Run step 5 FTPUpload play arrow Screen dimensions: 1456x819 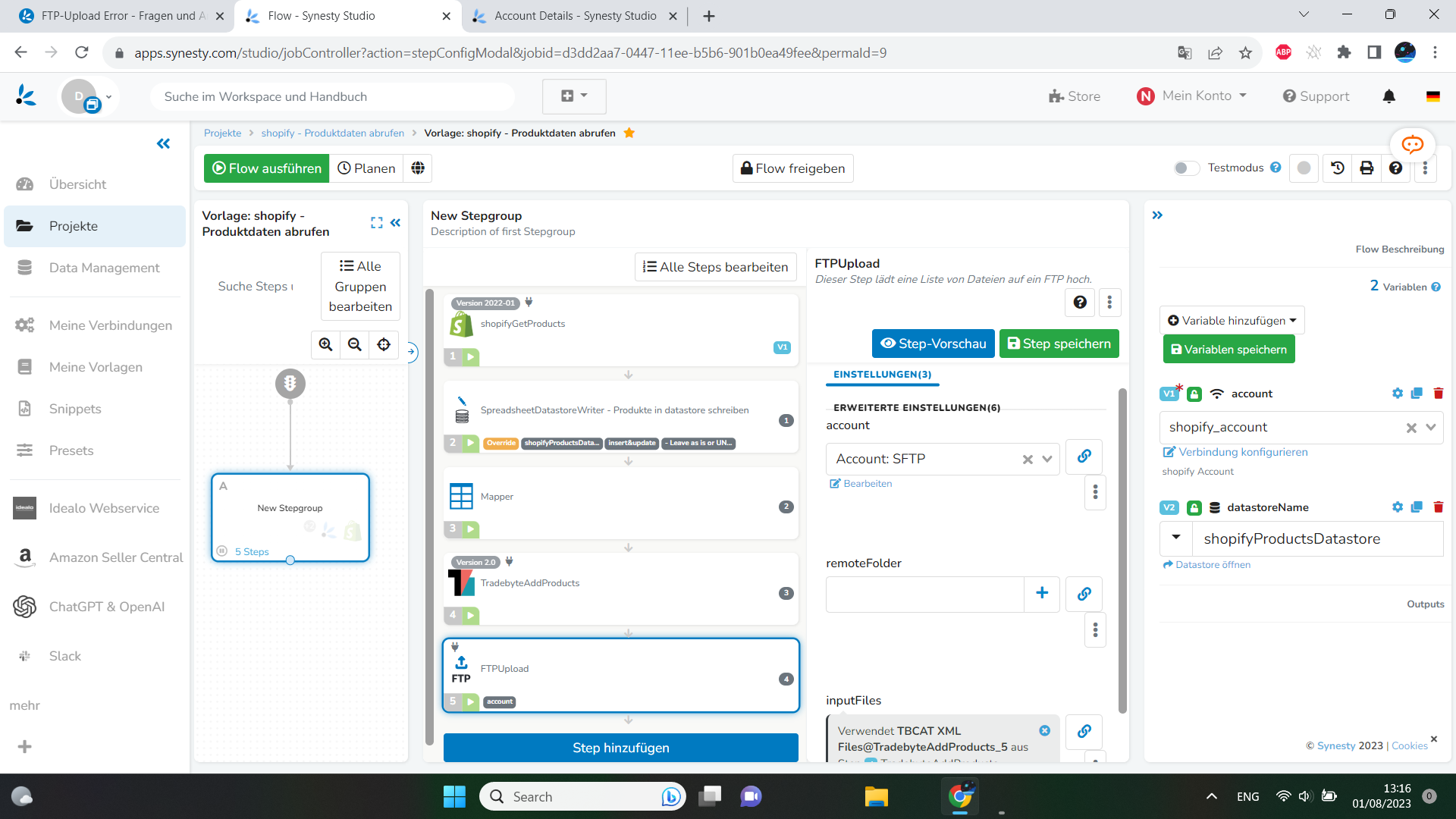[471, 701]
